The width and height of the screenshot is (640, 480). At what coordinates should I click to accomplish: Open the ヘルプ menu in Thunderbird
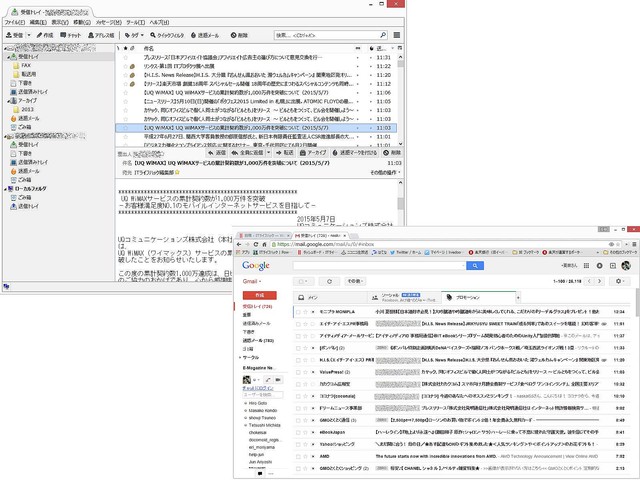tap(159, 22)
